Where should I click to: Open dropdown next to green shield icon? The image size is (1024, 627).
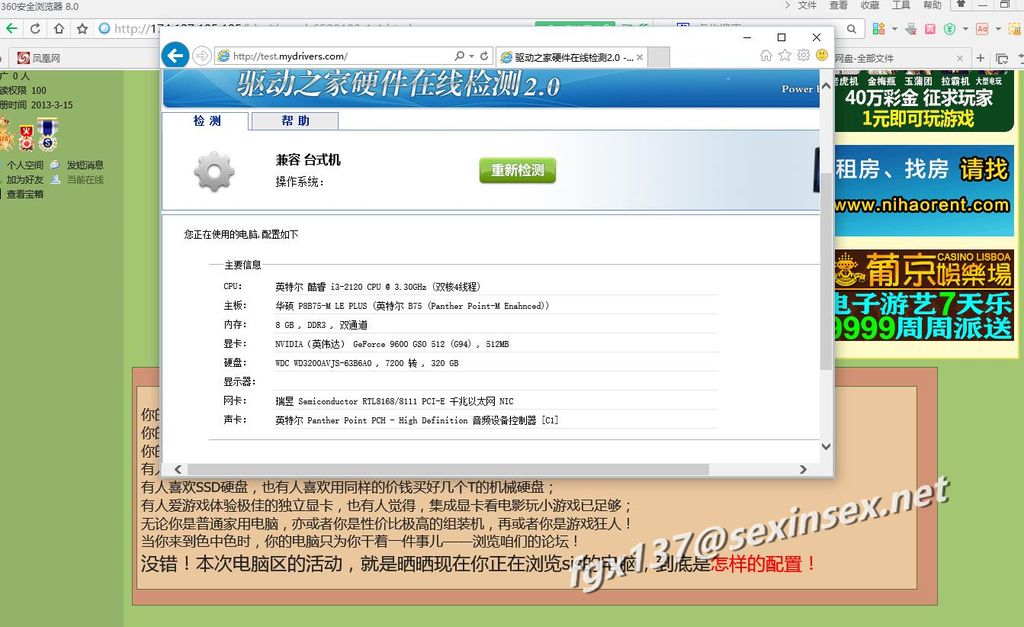click(x=965, y=29)
